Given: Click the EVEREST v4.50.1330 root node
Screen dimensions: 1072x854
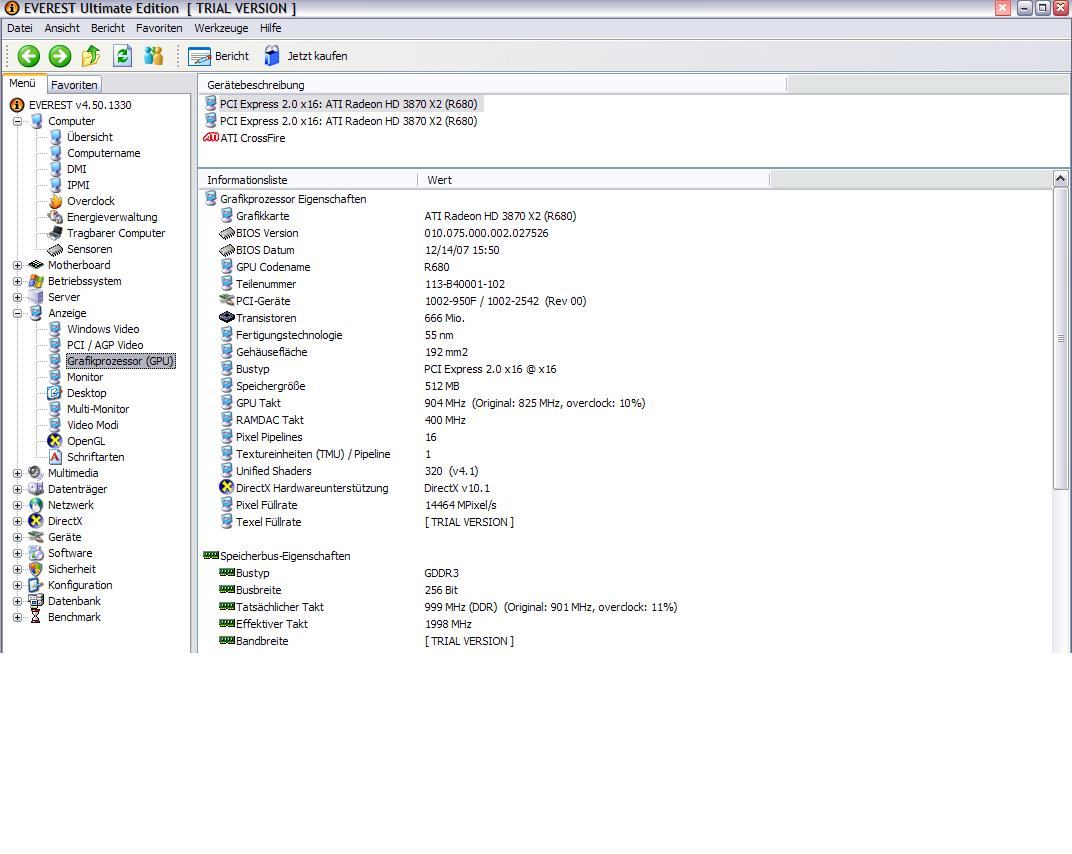Looking at the screenshot, I should coord(80,105).
